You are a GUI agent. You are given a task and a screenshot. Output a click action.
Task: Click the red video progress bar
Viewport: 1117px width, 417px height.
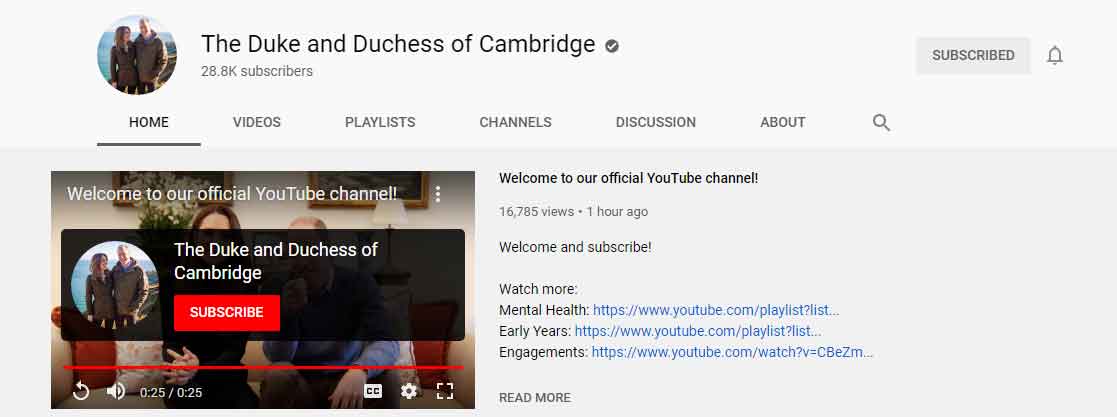[x=263, y=368]
